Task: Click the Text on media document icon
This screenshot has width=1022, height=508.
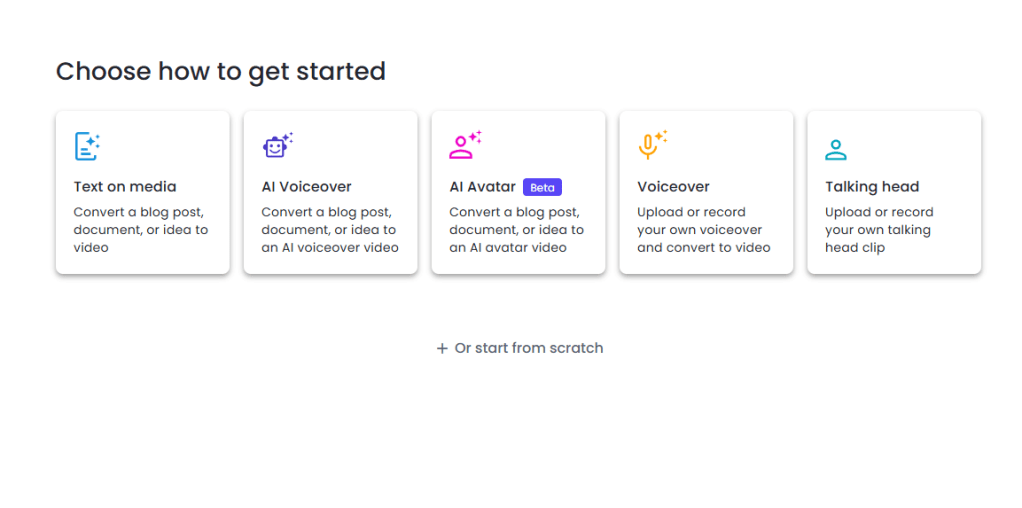Action: tap(87, 147)
